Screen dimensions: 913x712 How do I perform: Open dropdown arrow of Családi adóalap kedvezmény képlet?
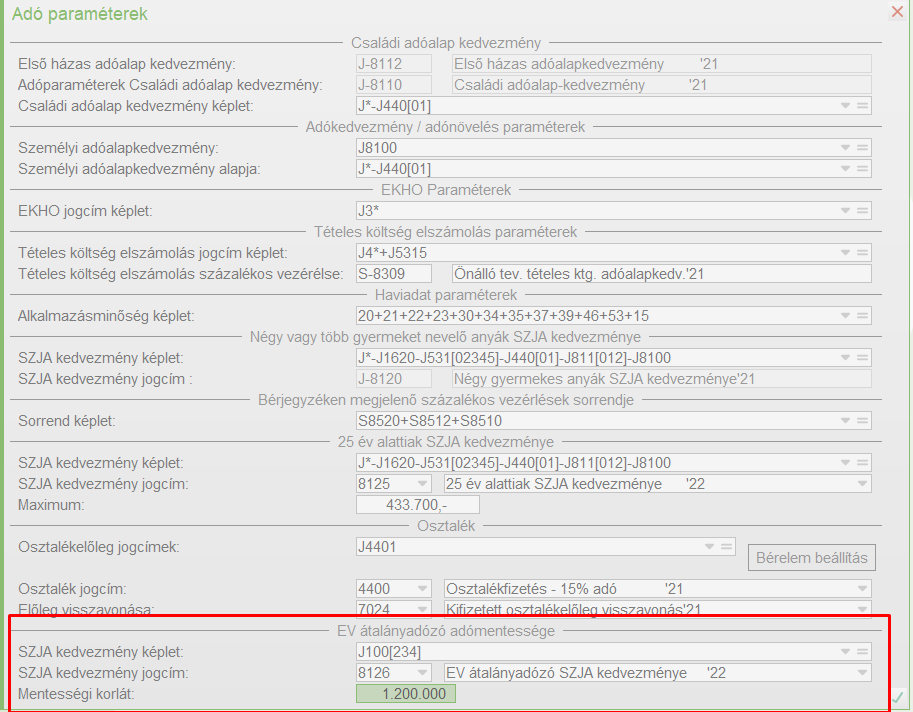845,106
